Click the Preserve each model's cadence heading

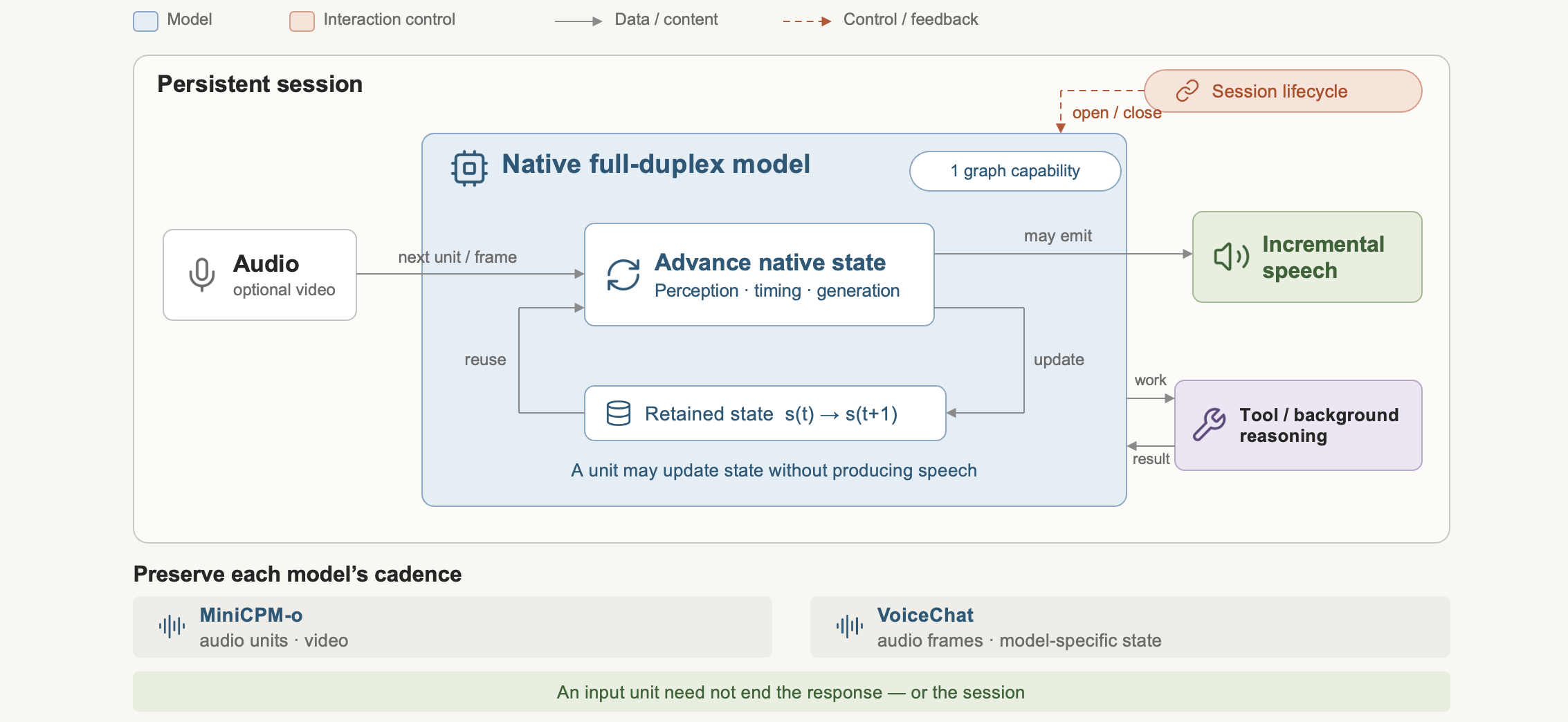point(298,574)
